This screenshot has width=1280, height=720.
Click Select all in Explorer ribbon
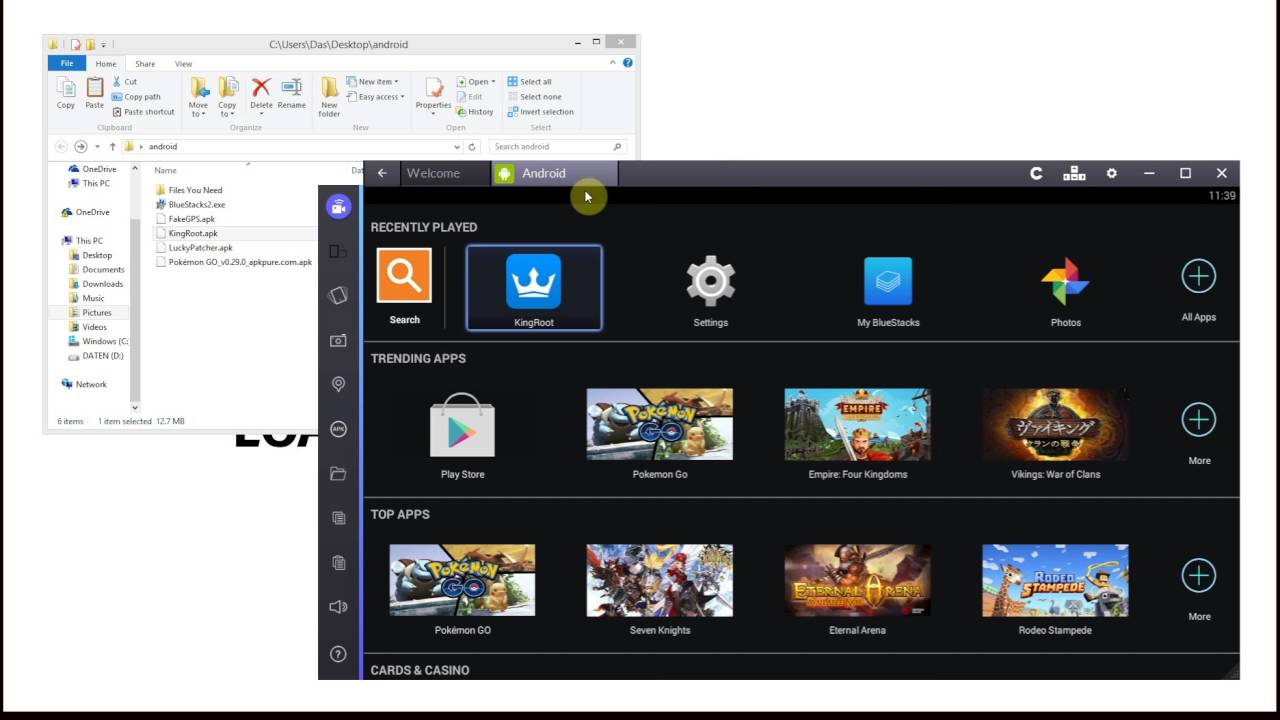coord(529,82)
